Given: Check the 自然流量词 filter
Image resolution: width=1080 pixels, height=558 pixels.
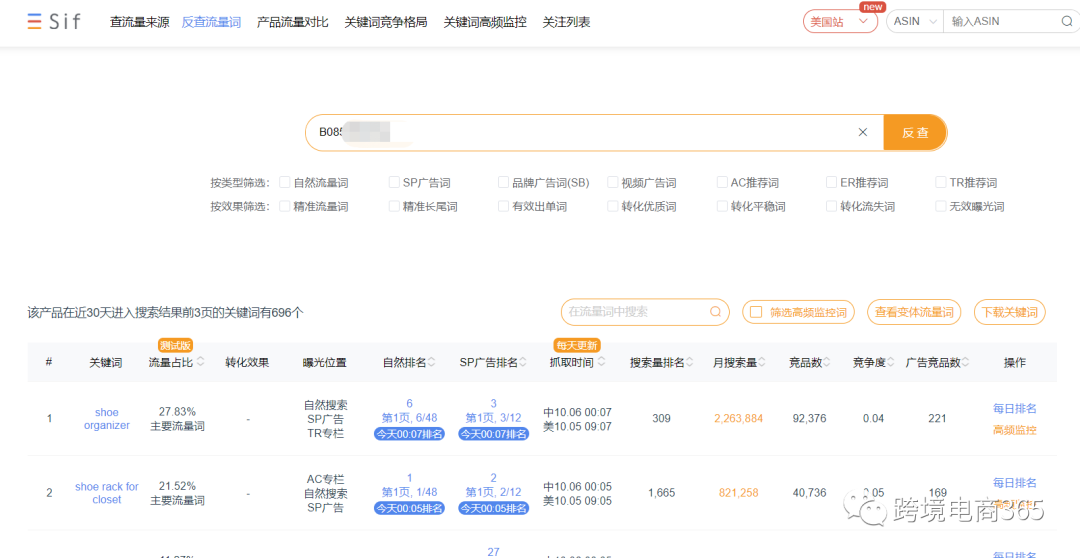Looking at the screenshot, I should [284, 183].
